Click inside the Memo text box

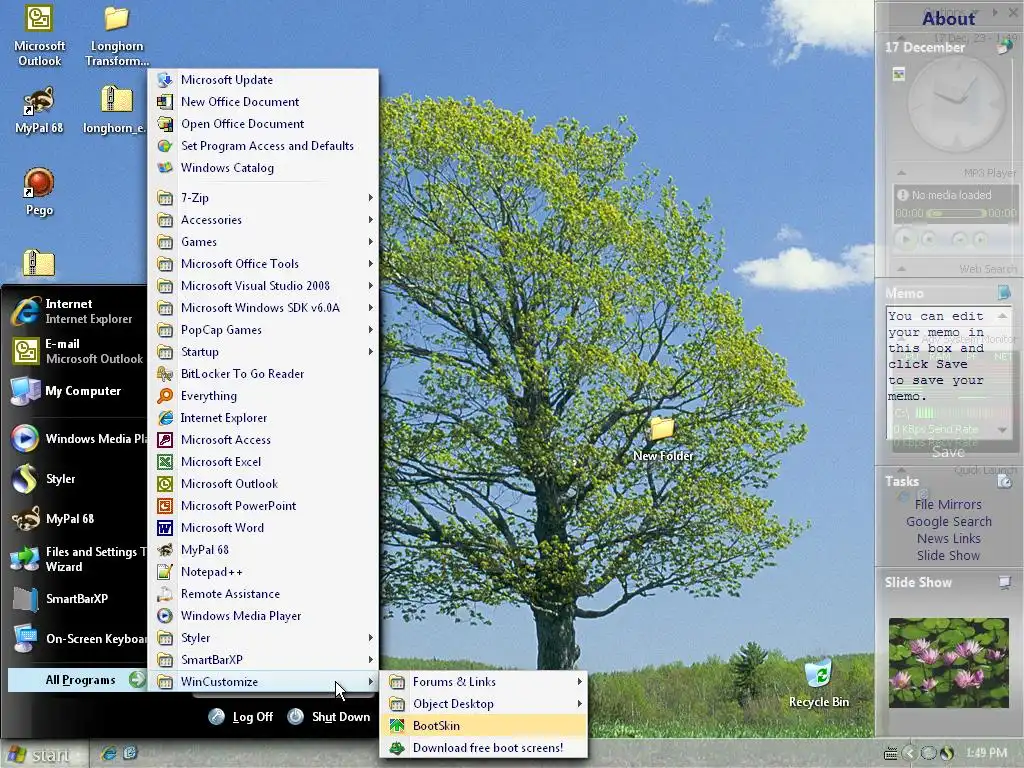click(x=940, y=372)
